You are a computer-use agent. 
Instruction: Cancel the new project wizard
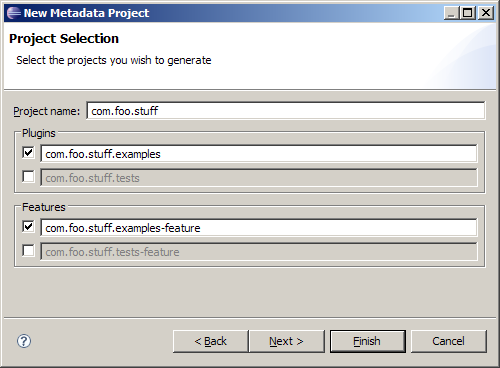point(449,341)
